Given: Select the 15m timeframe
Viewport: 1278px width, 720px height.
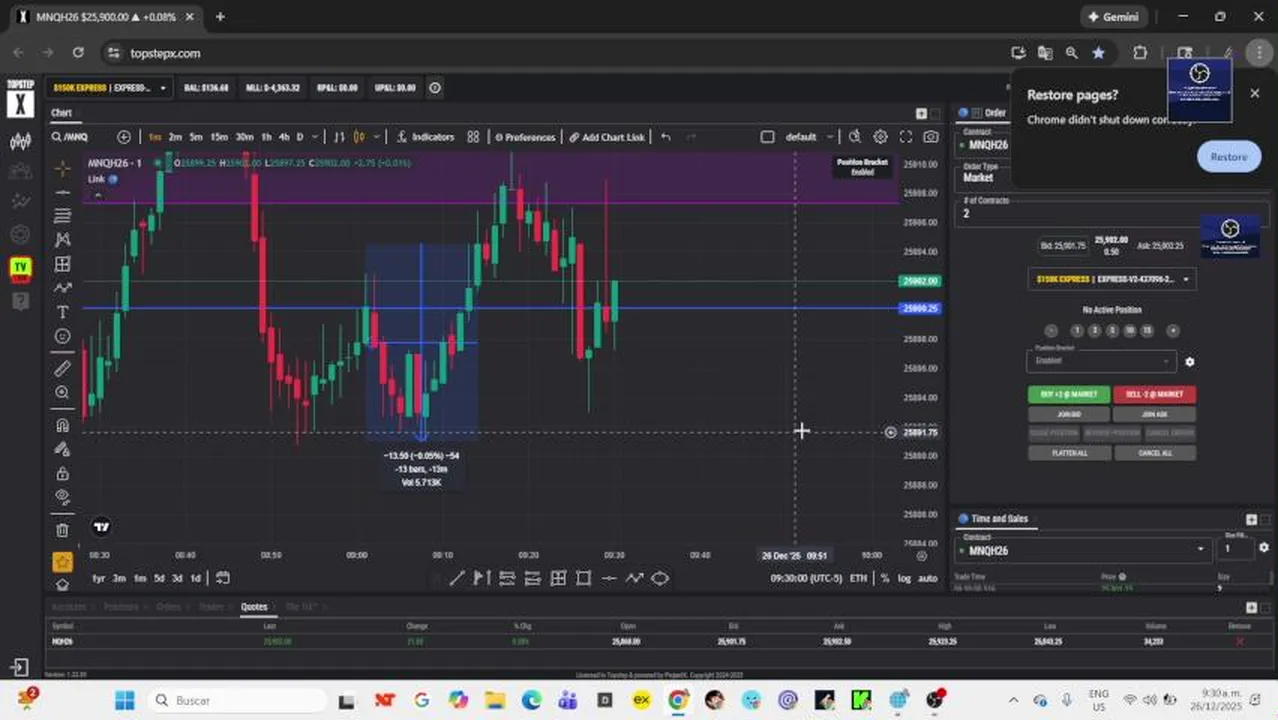Looking at the screenshot, I should coord(219,137).
